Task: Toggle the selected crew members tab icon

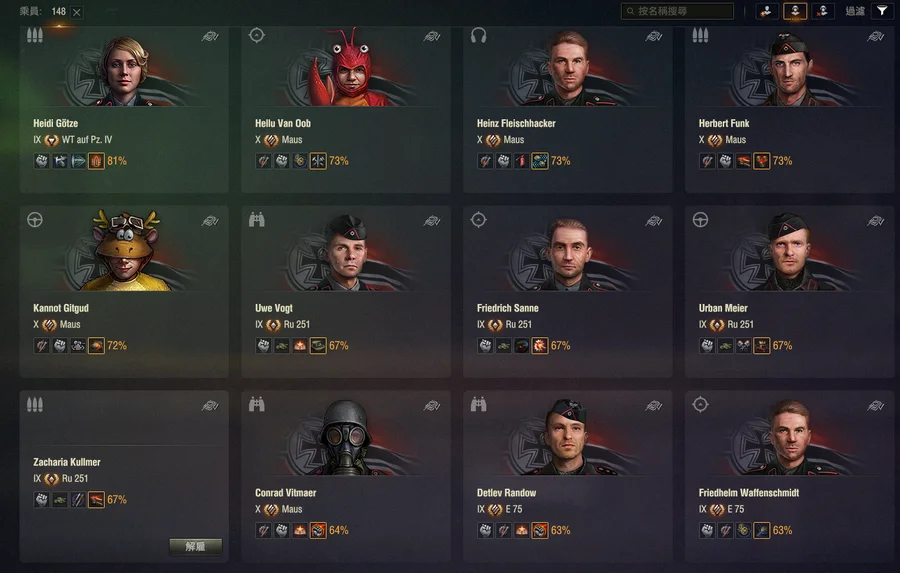Action: 795,11
